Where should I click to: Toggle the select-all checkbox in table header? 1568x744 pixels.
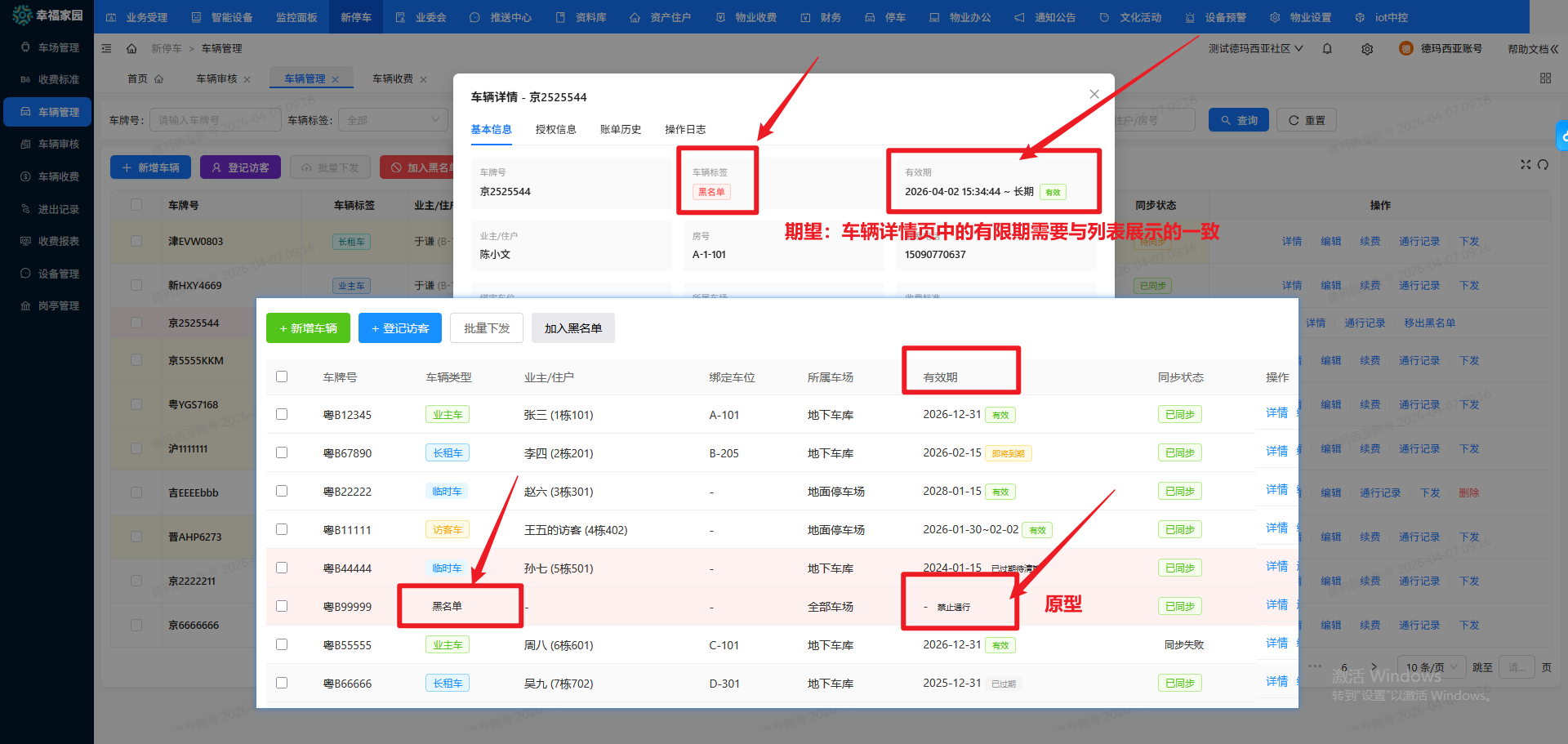click(x=136, y=206)
